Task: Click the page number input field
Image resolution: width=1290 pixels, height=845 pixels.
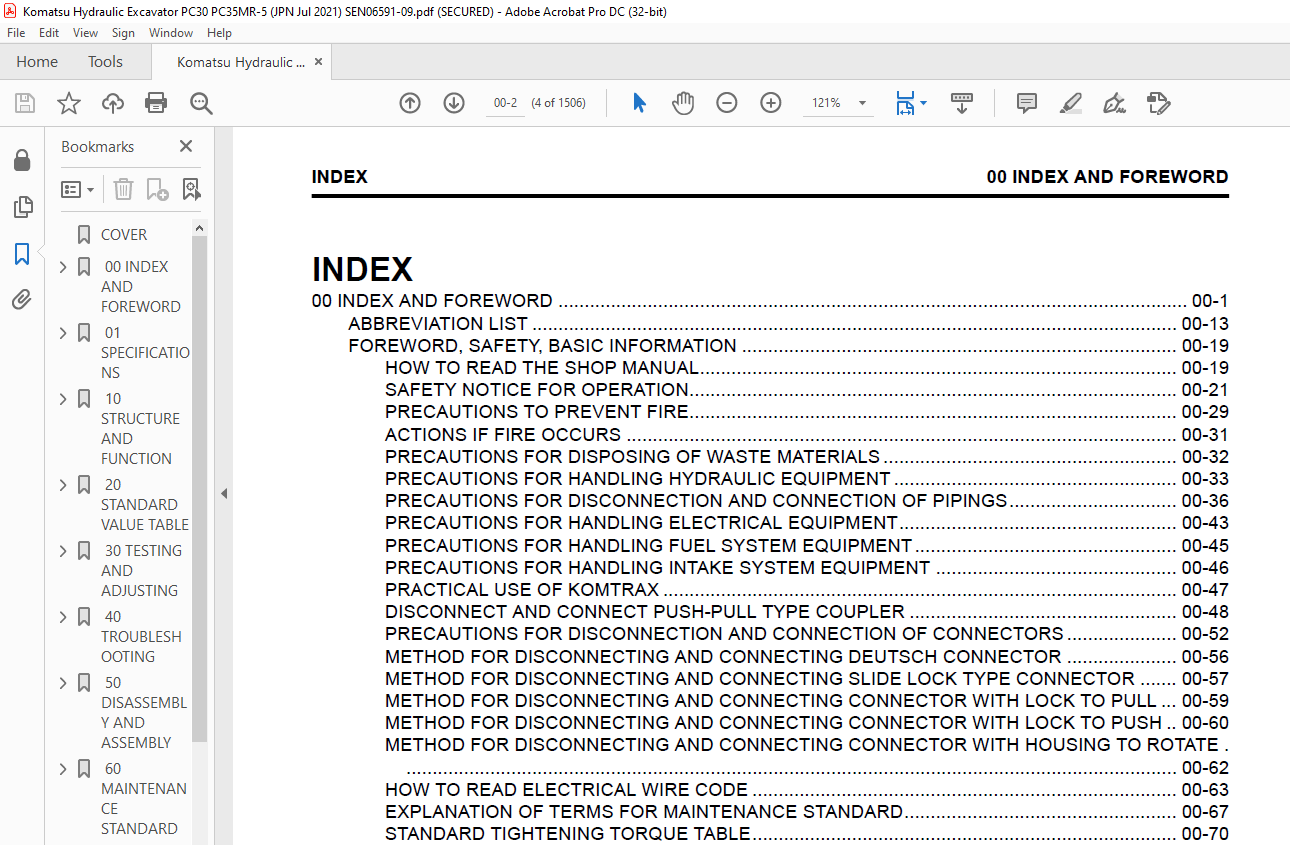Action: (x=506, y=103)
